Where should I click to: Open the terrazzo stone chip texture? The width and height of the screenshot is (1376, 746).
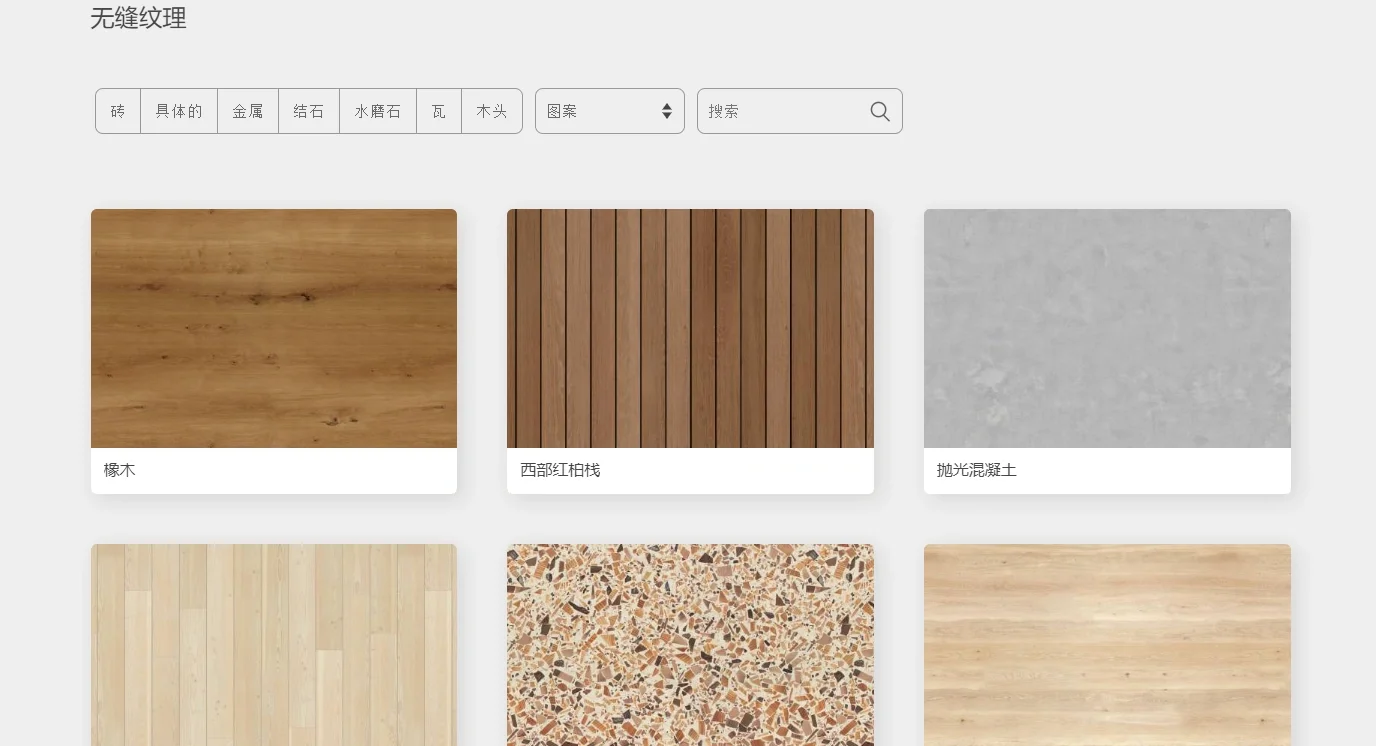click(x=690, y=645)
